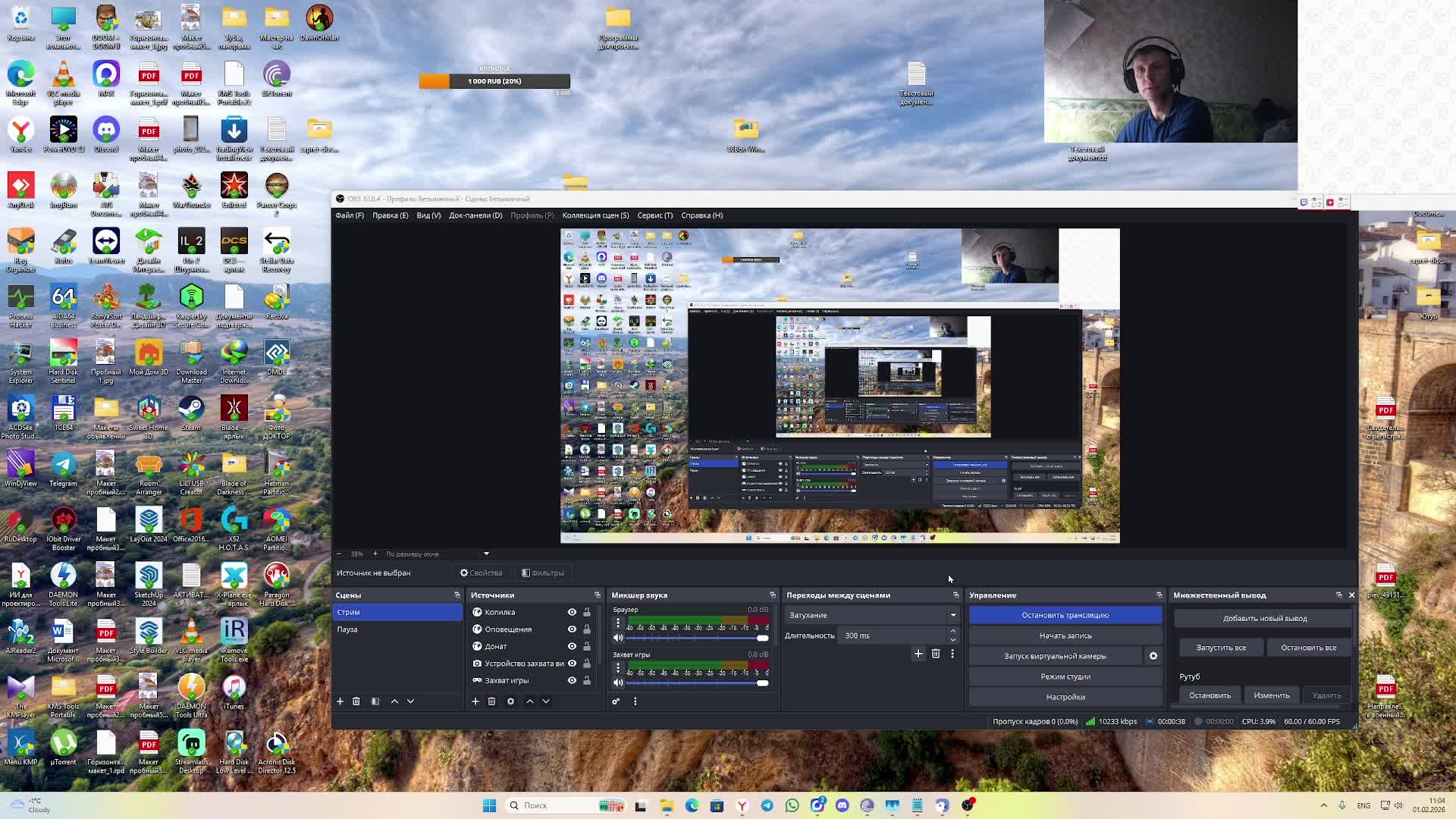Open advanced audio properties gears icon

pos(616,701)
